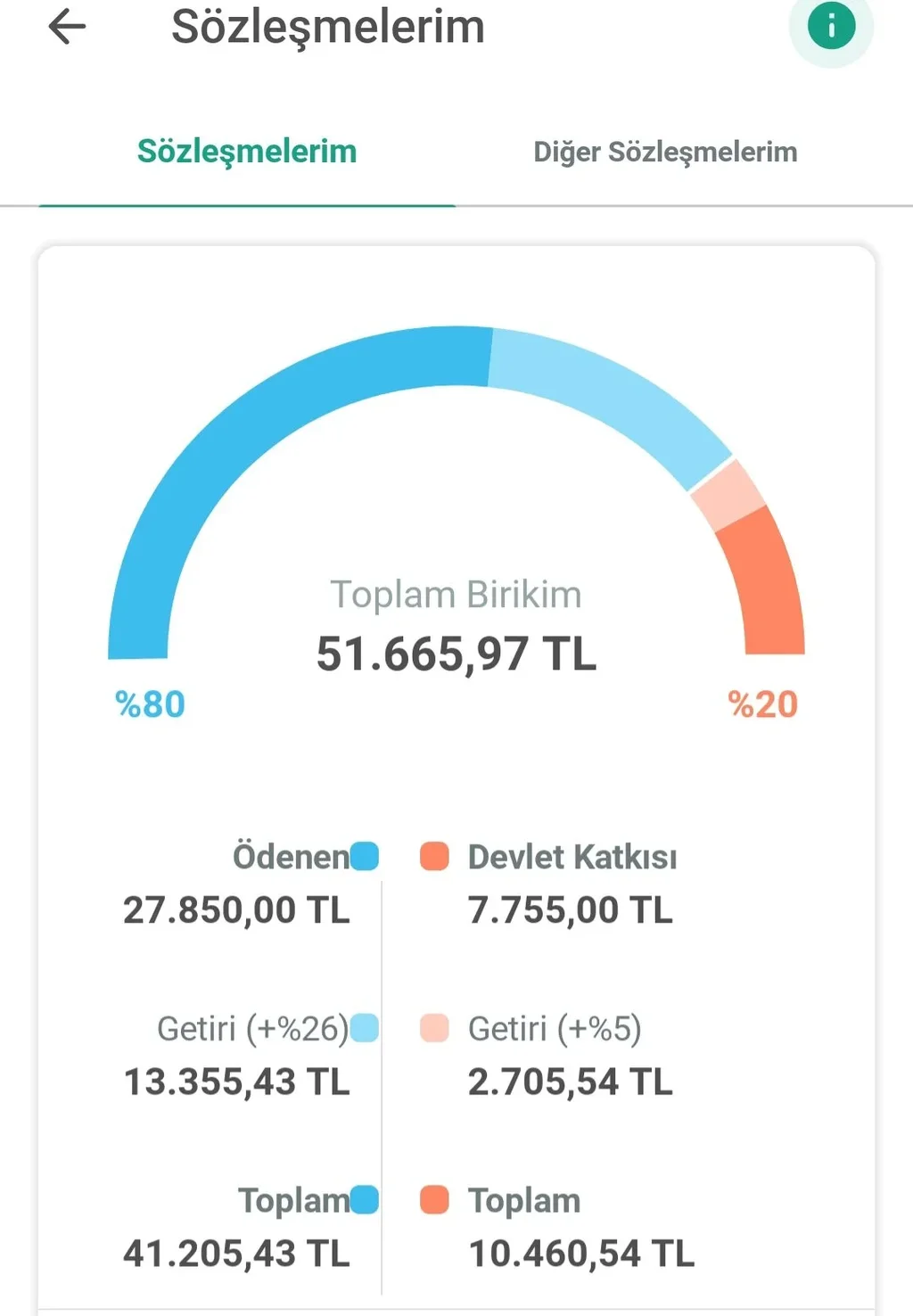Viewport: 913px width, 1316px height.
Task: Click the pale orange gauge arc segment
Action: pos(728,495)
